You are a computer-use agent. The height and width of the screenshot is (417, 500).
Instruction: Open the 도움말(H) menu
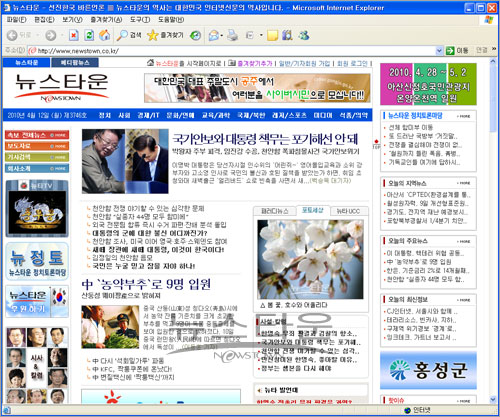click(171, 20)
